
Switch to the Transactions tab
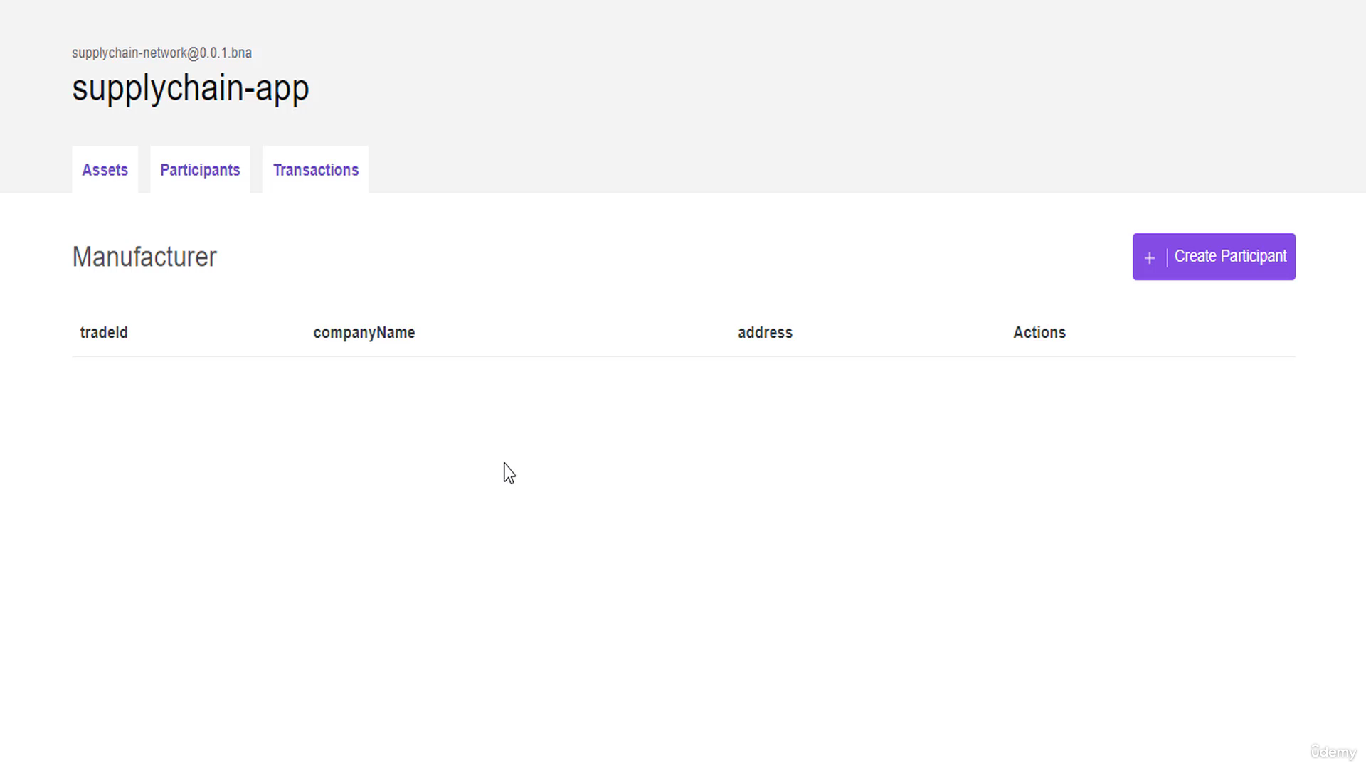[315, 169]
